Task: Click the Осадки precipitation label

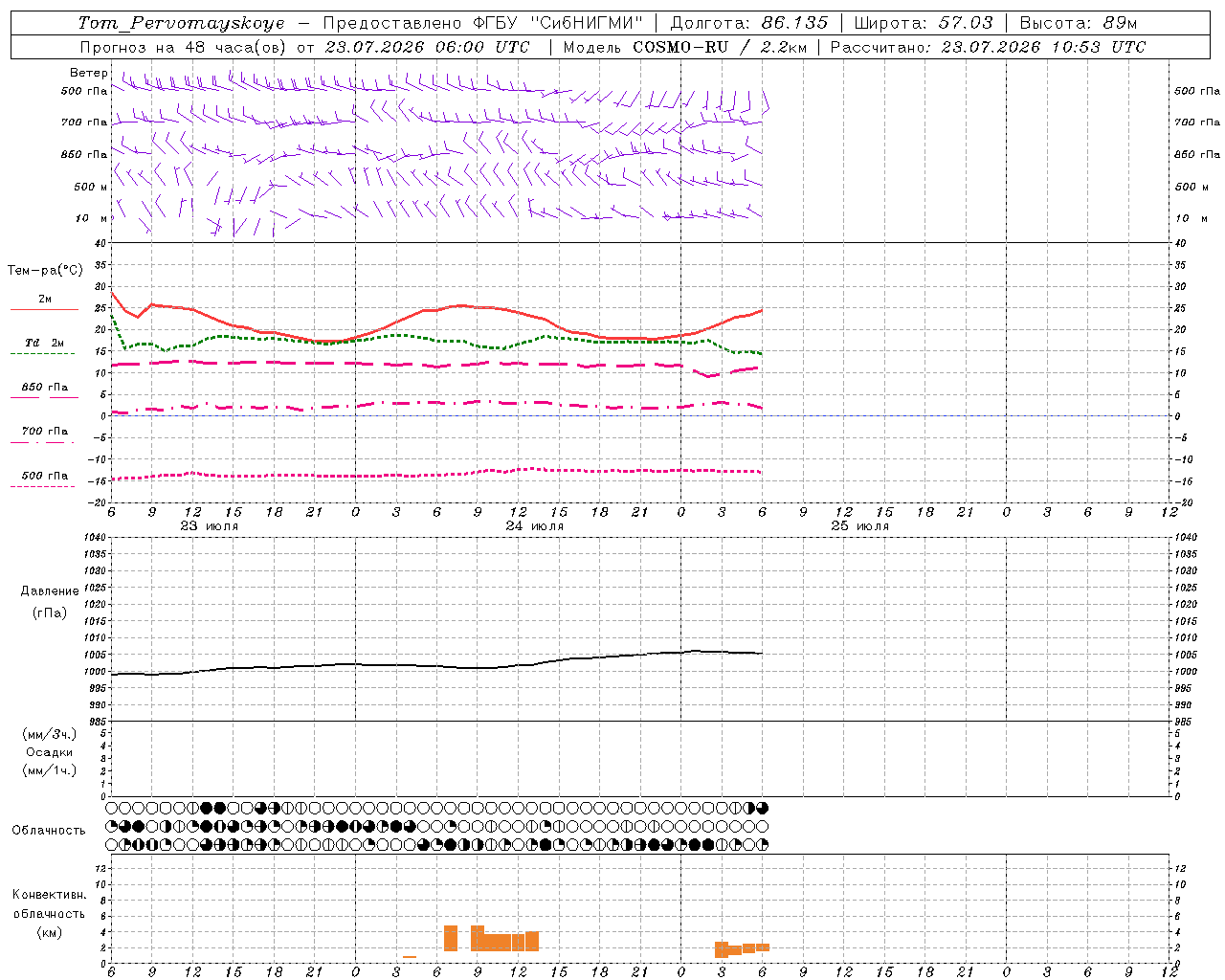Action: (50, 752)
